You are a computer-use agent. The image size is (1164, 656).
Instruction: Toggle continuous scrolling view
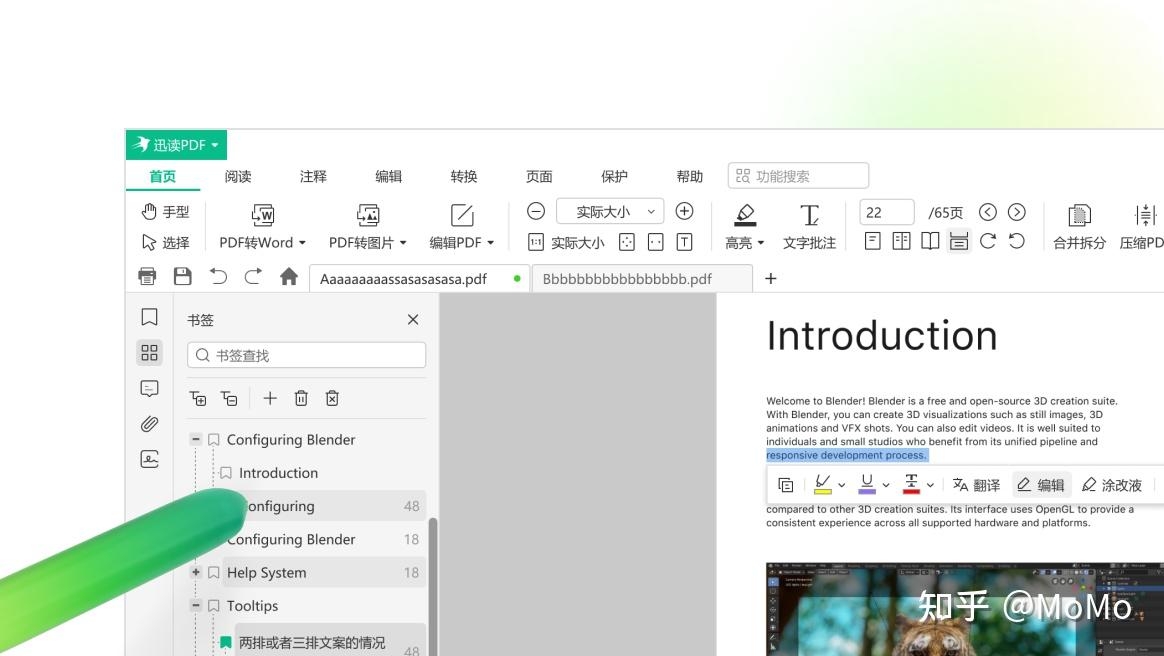pyautogui.click(x=959, y=241)
